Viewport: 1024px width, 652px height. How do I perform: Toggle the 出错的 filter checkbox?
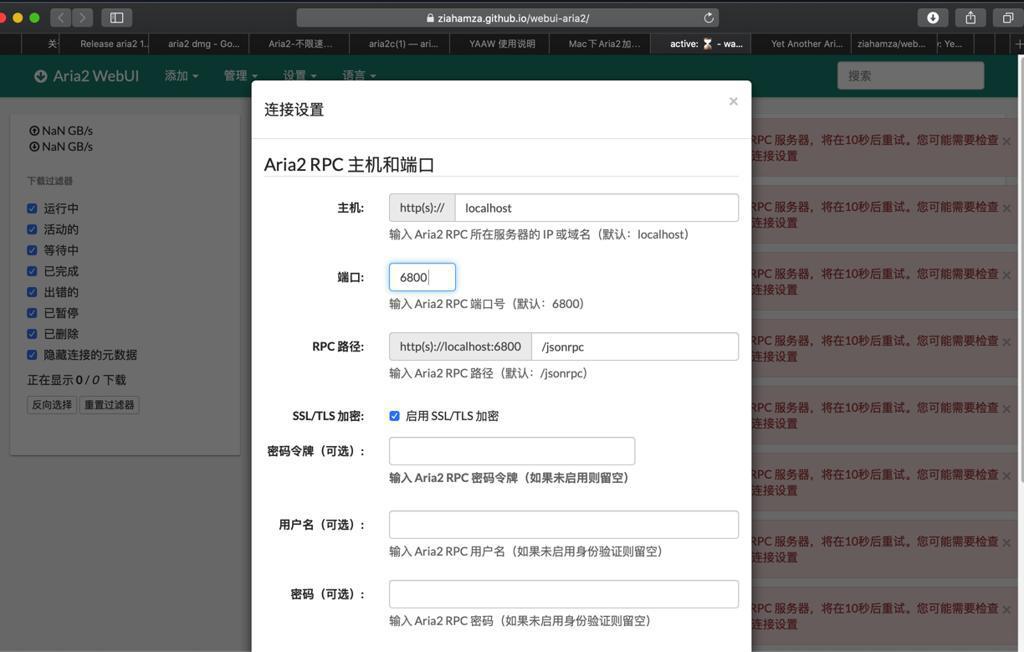[x=32, y=292]
